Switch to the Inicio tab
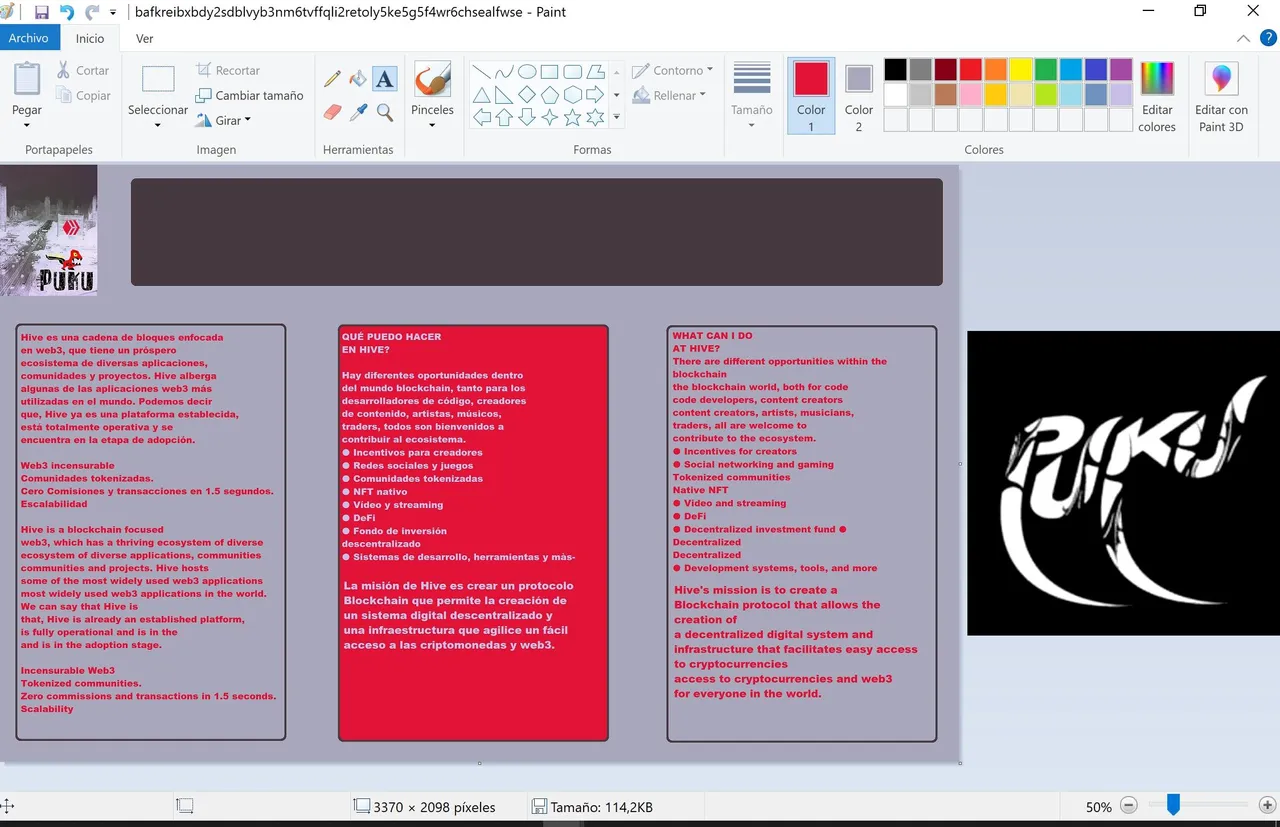The height and width of the screenshot is (827, 1280). [x=90, y=38]
